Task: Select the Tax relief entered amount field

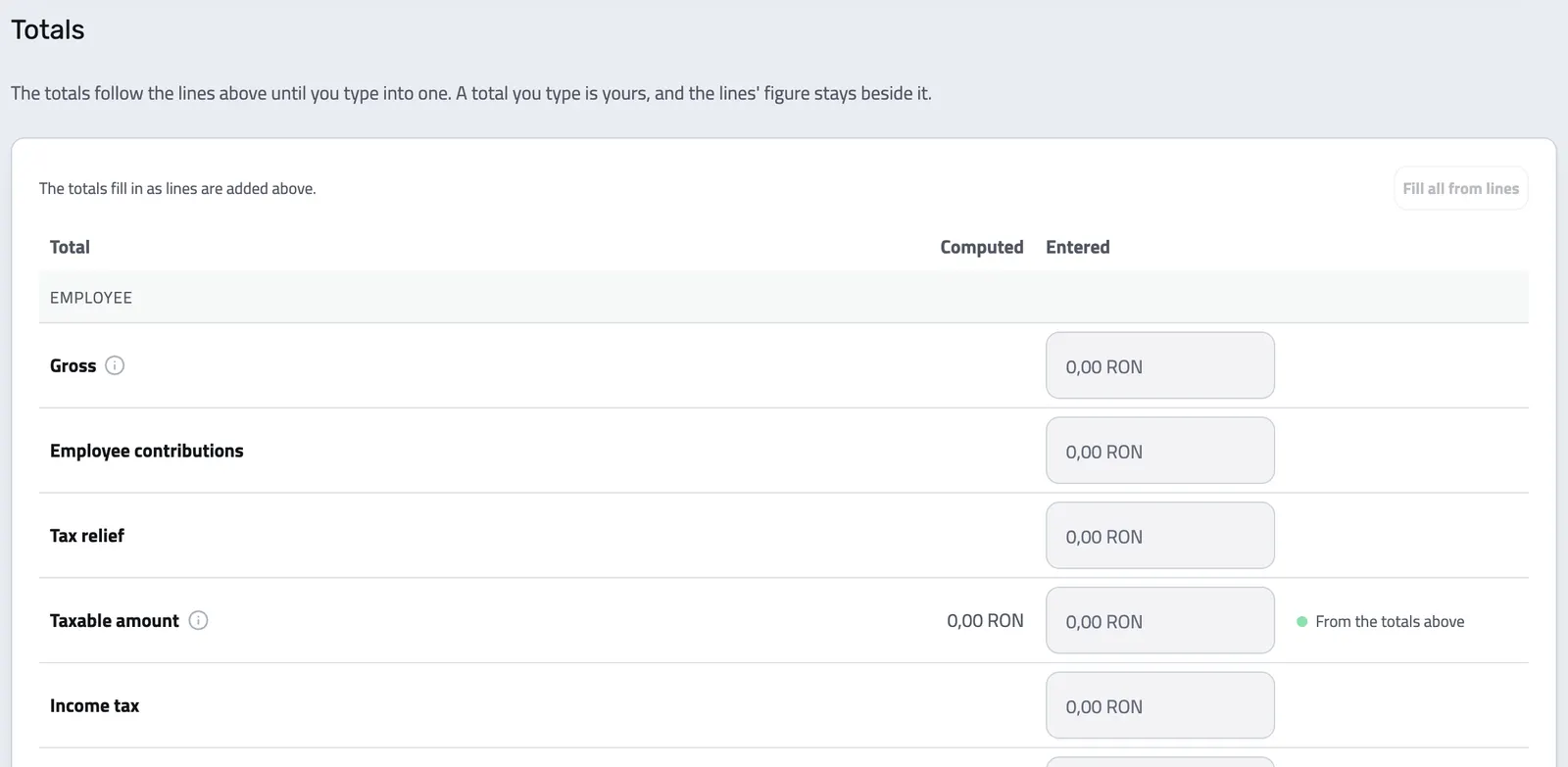Action: pyautogui.click(x=1159, y=536)
